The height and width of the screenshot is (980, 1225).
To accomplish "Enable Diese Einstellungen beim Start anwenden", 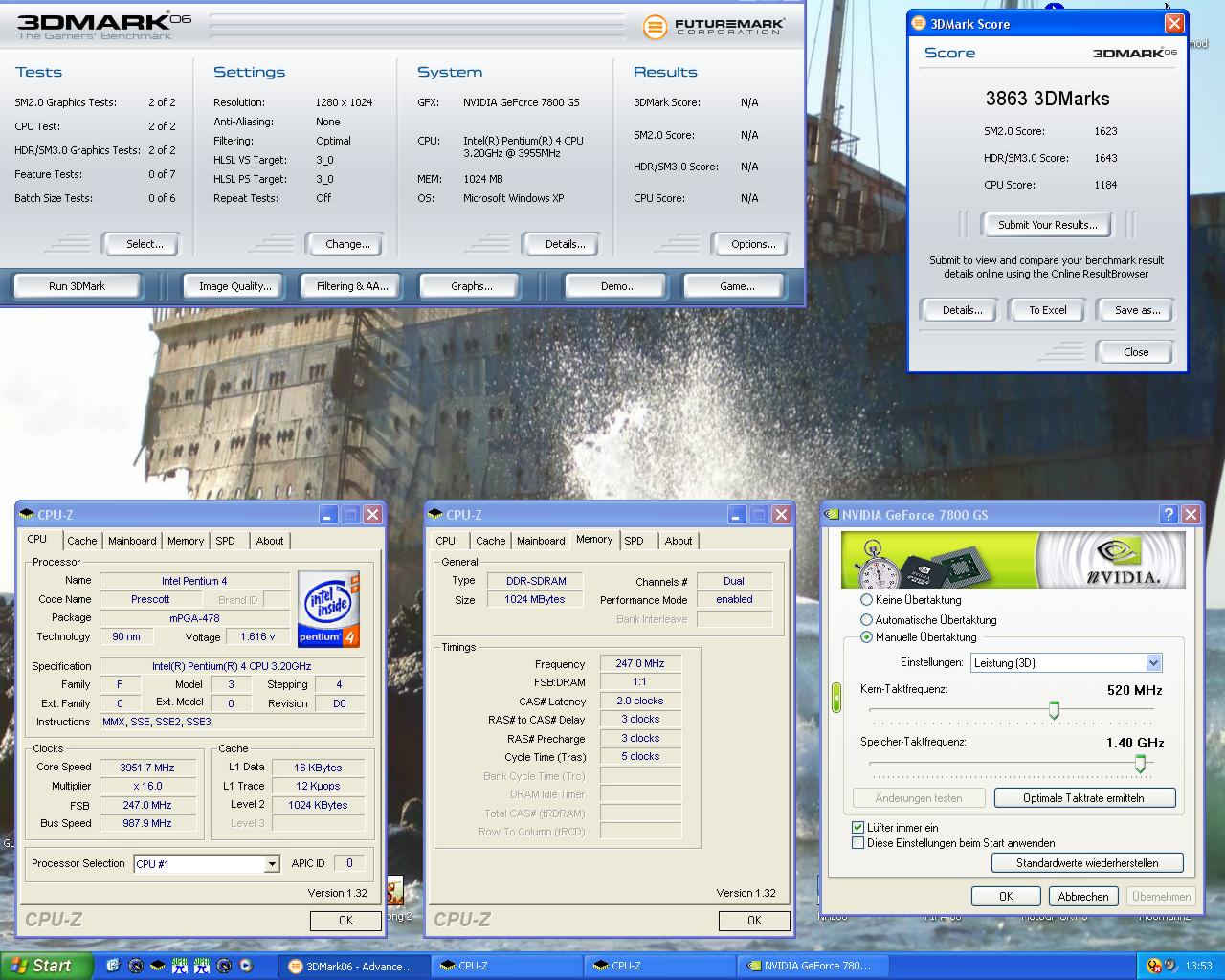I will (x=857, y=843).
